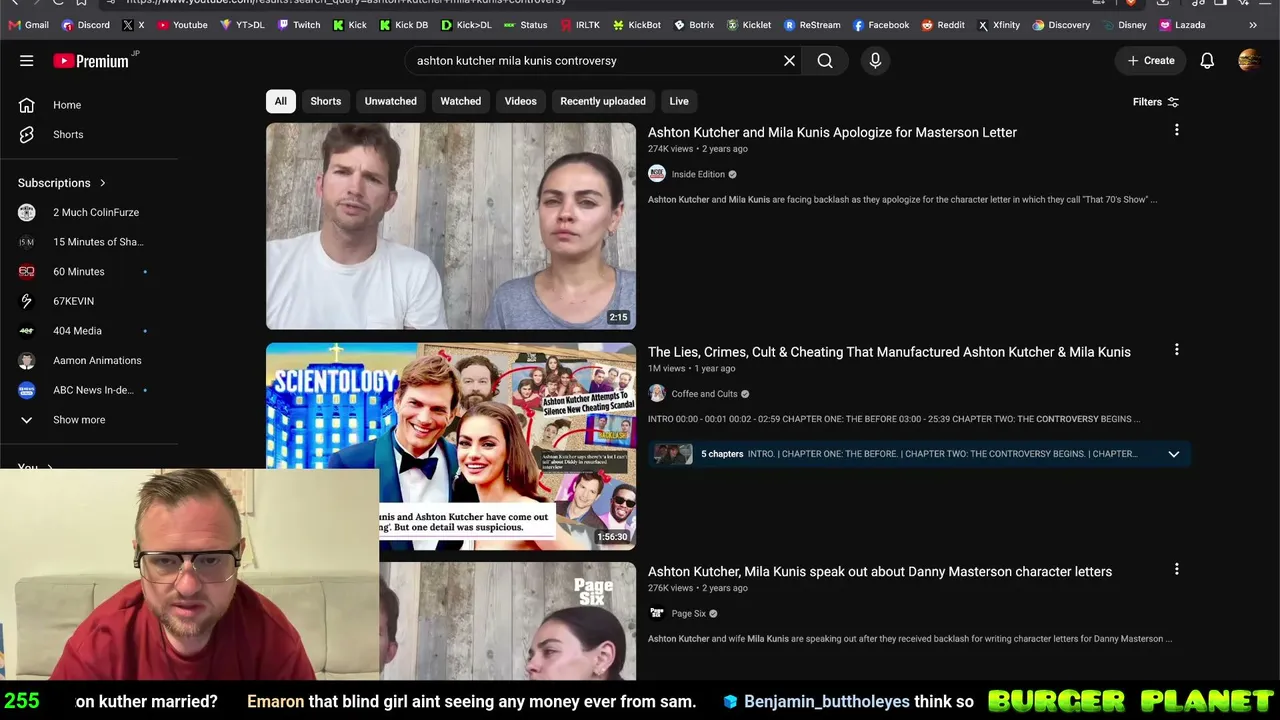Open the Discord bookmark
The width and height of the screenshot is (1280, 720).
point(85,25)
